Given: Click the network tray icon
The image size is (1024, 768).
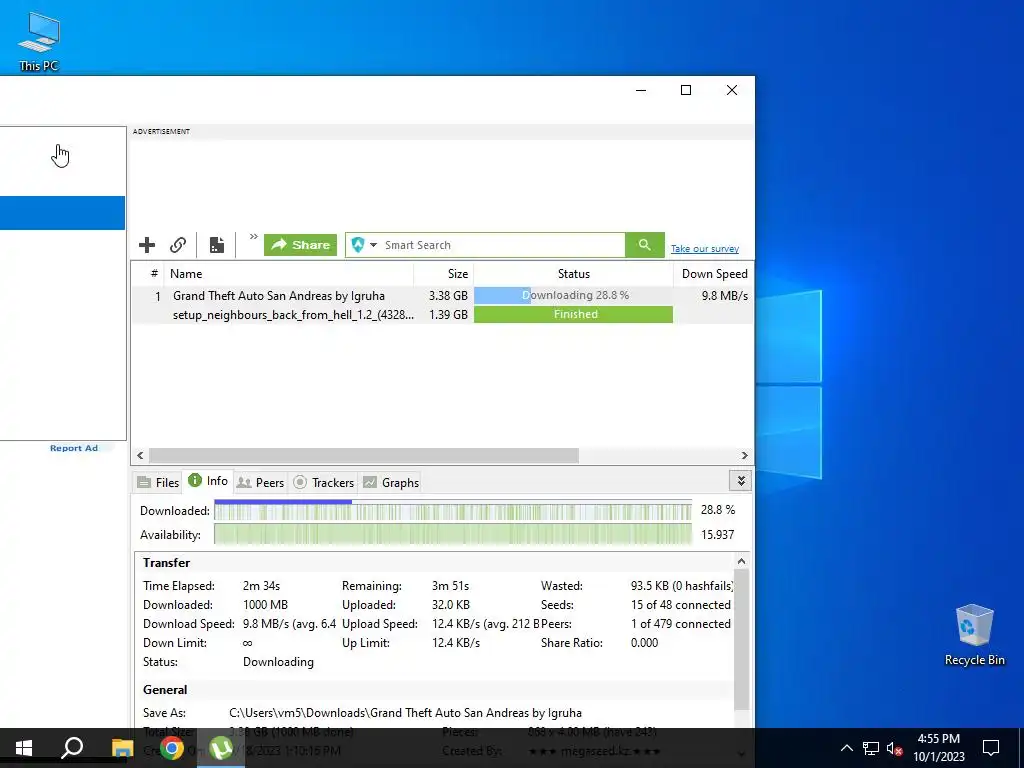Looking at the screenshot, I should 871,748.
